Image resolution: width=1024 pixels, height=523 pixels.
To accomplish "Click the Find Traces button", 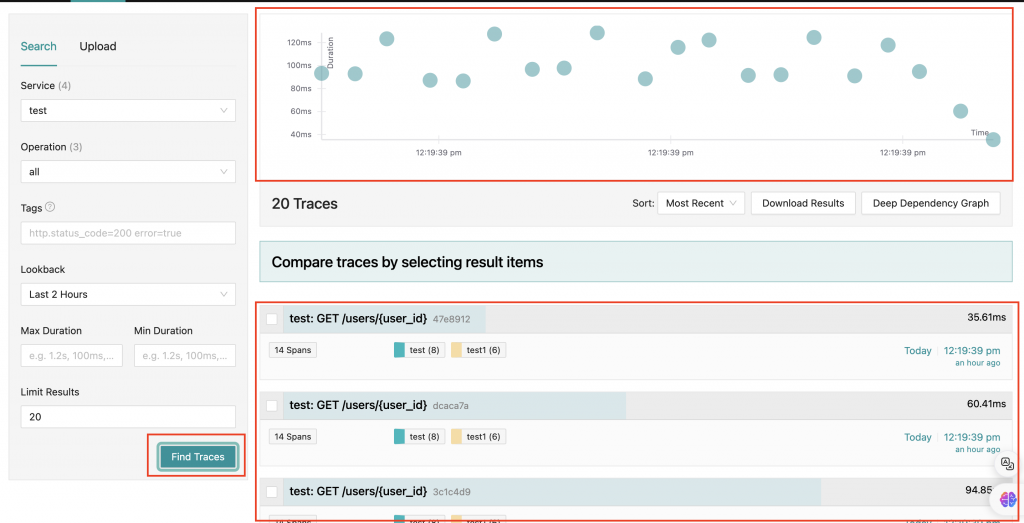I will pyautogui.click(x=198, y=457).
